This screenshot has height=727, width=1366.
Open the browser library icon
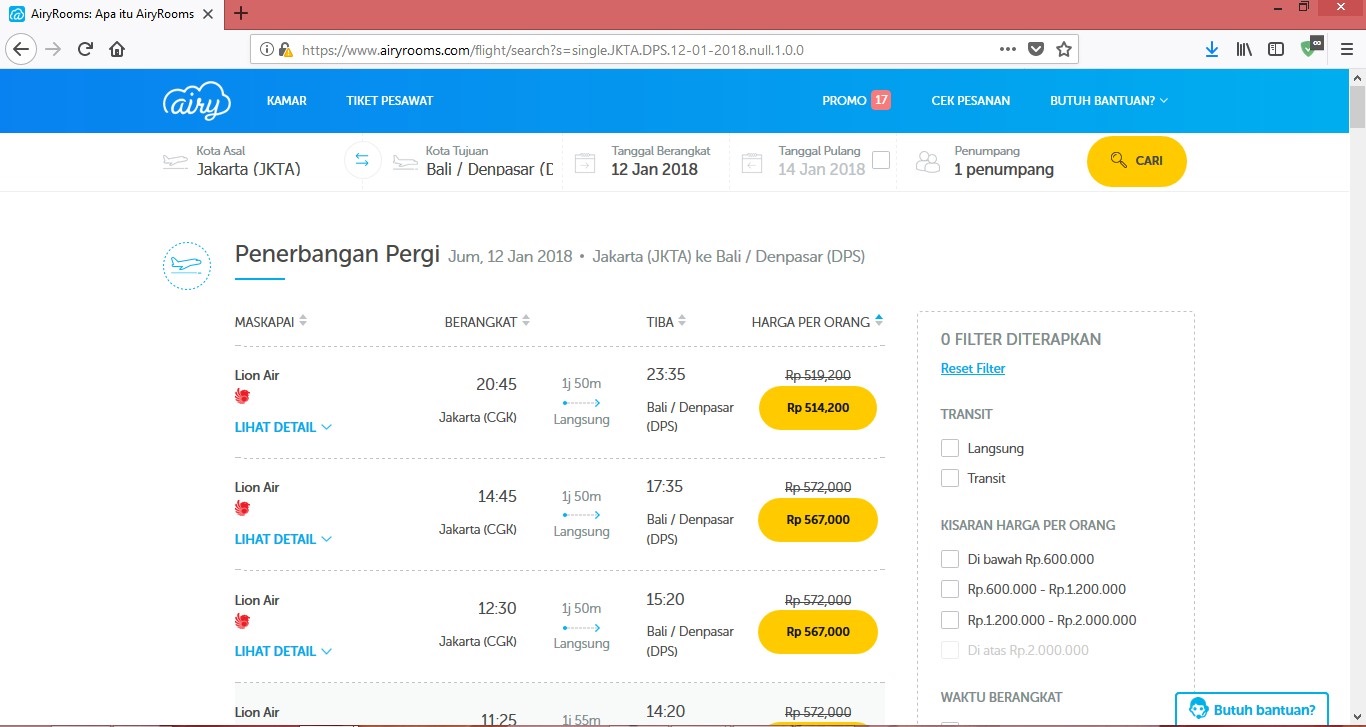pyautogui.click(x=1244, y=49)
